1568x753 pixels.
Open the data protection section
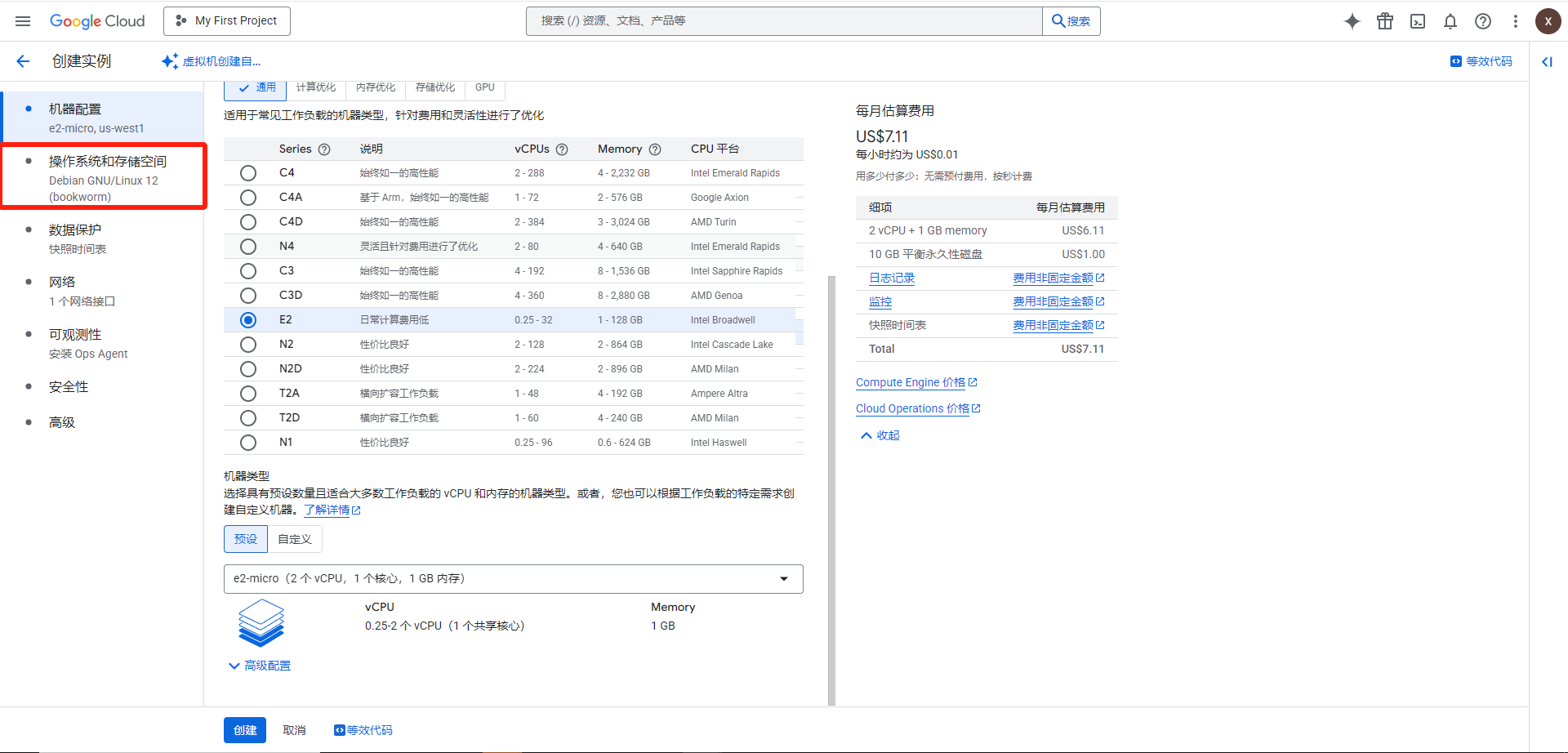point(103,238)
